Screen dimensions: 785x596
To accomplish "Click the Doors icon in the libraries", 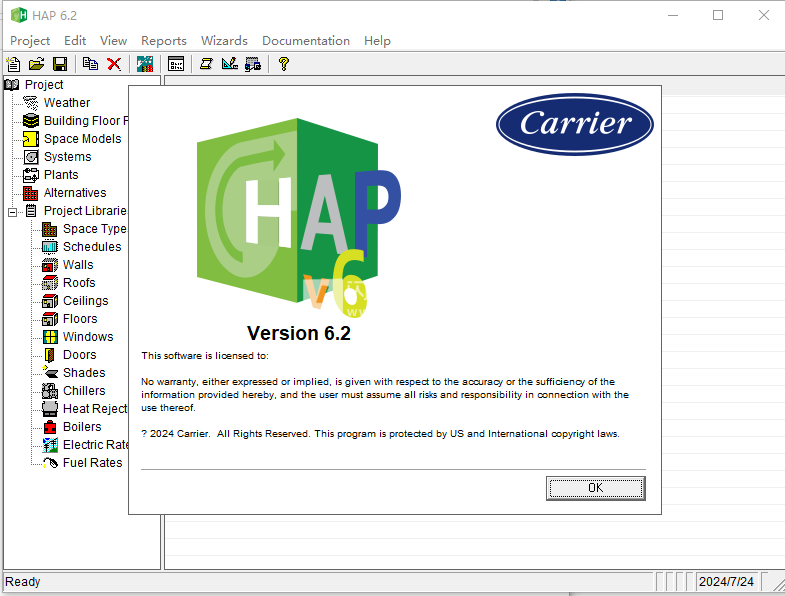I will pos(50,355).
